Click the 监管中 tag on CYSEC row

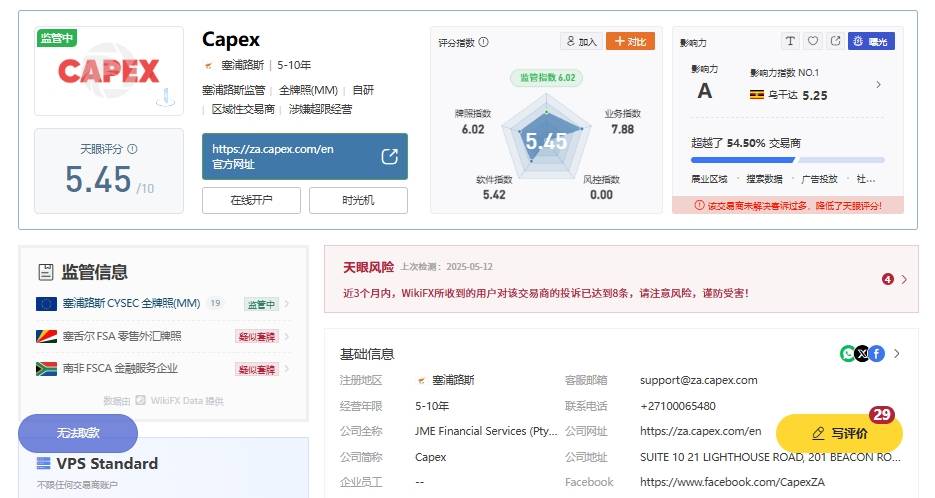(261, 304)
